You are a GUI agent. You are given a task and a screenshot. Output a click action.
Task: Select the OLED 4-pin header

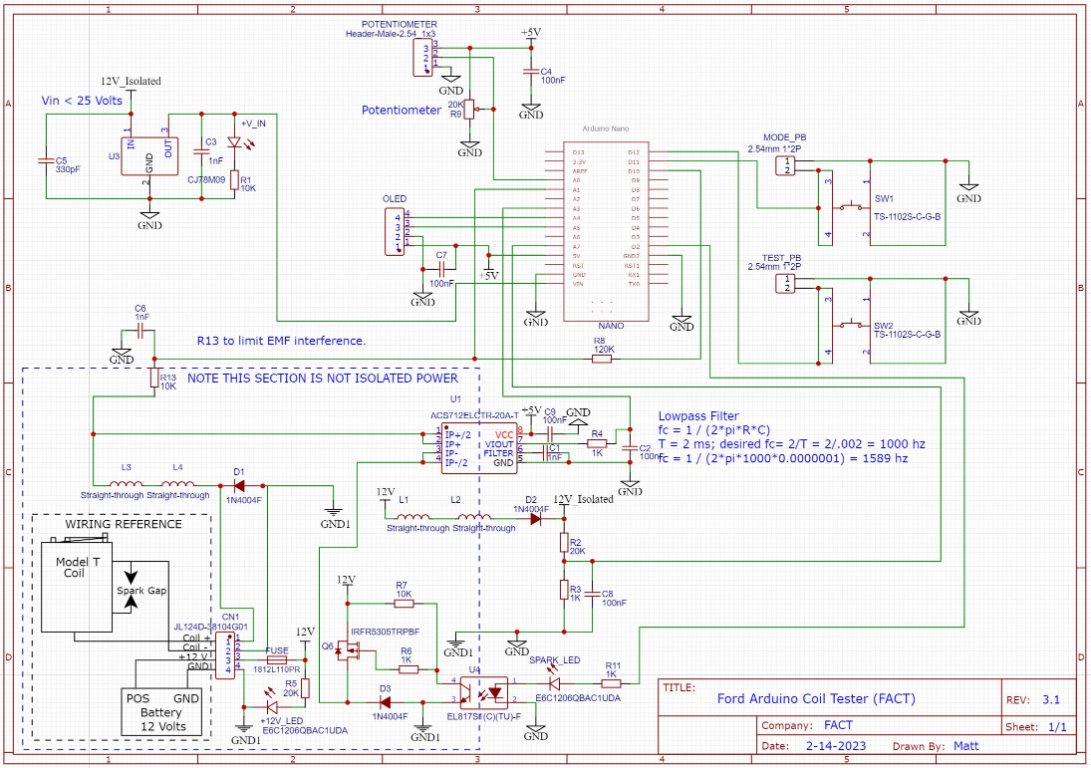pyautogui.click(x=397, y=230)
